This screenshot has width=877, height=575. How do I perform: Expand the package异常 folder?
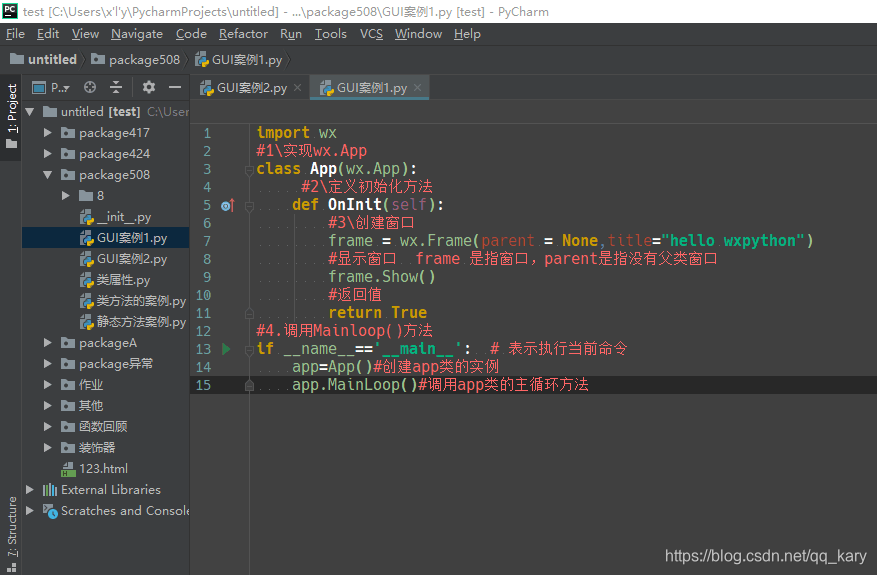pyautogui.click(x=48, y=364)
